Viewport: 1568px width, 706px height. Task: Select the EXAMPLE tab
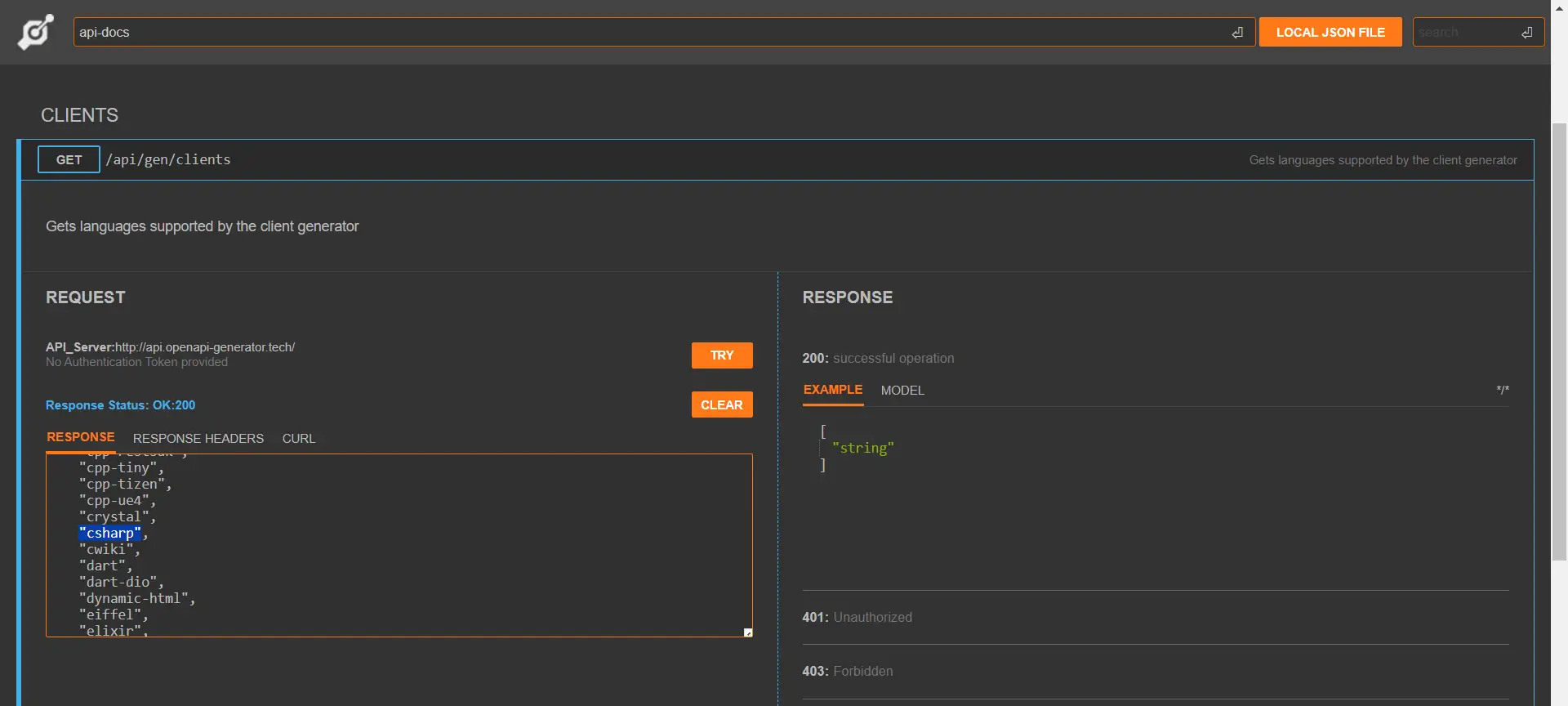(x=833, y=390)
